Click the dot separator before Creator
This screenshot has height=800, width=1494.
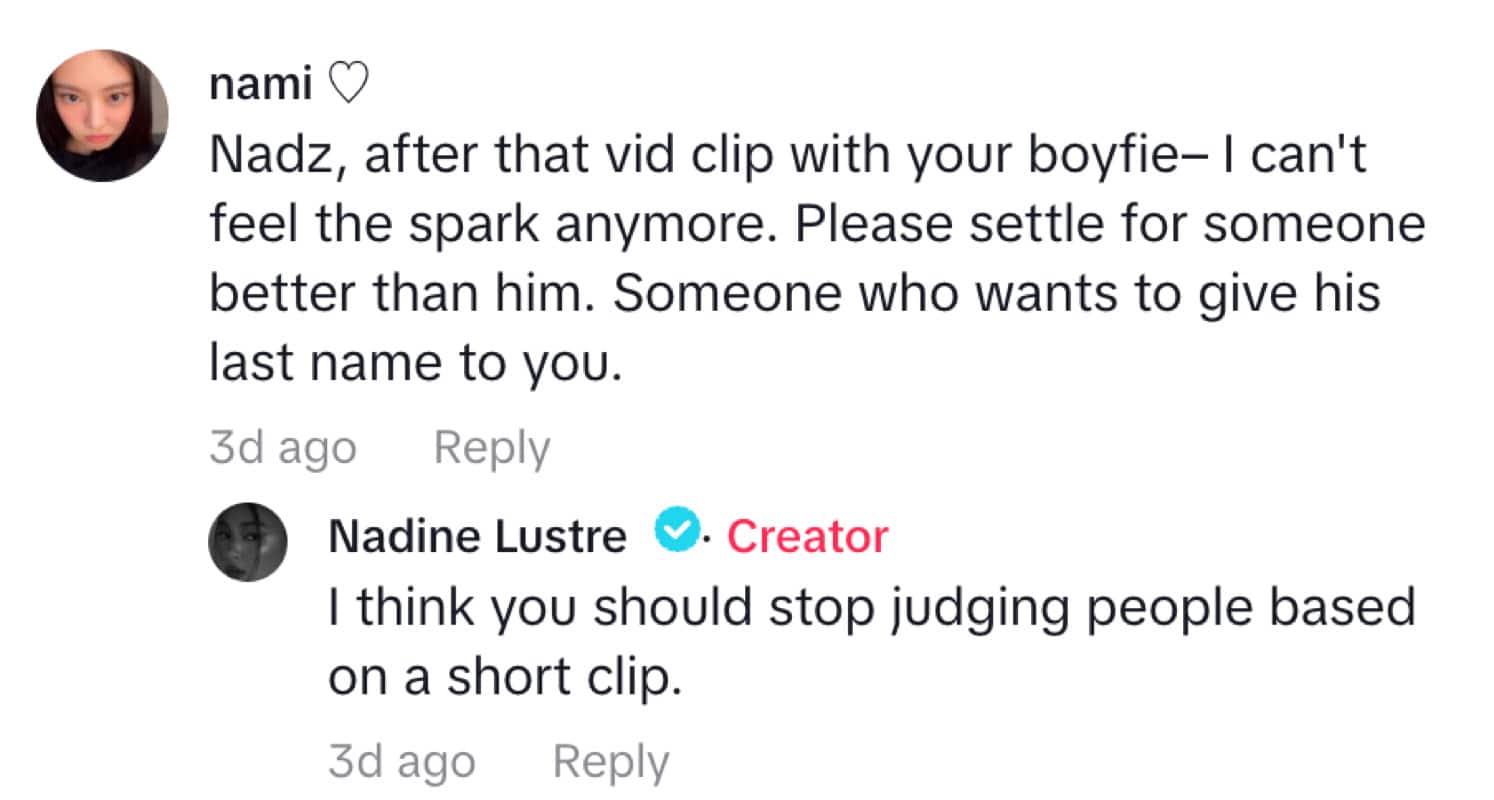[x=708, y=540]
